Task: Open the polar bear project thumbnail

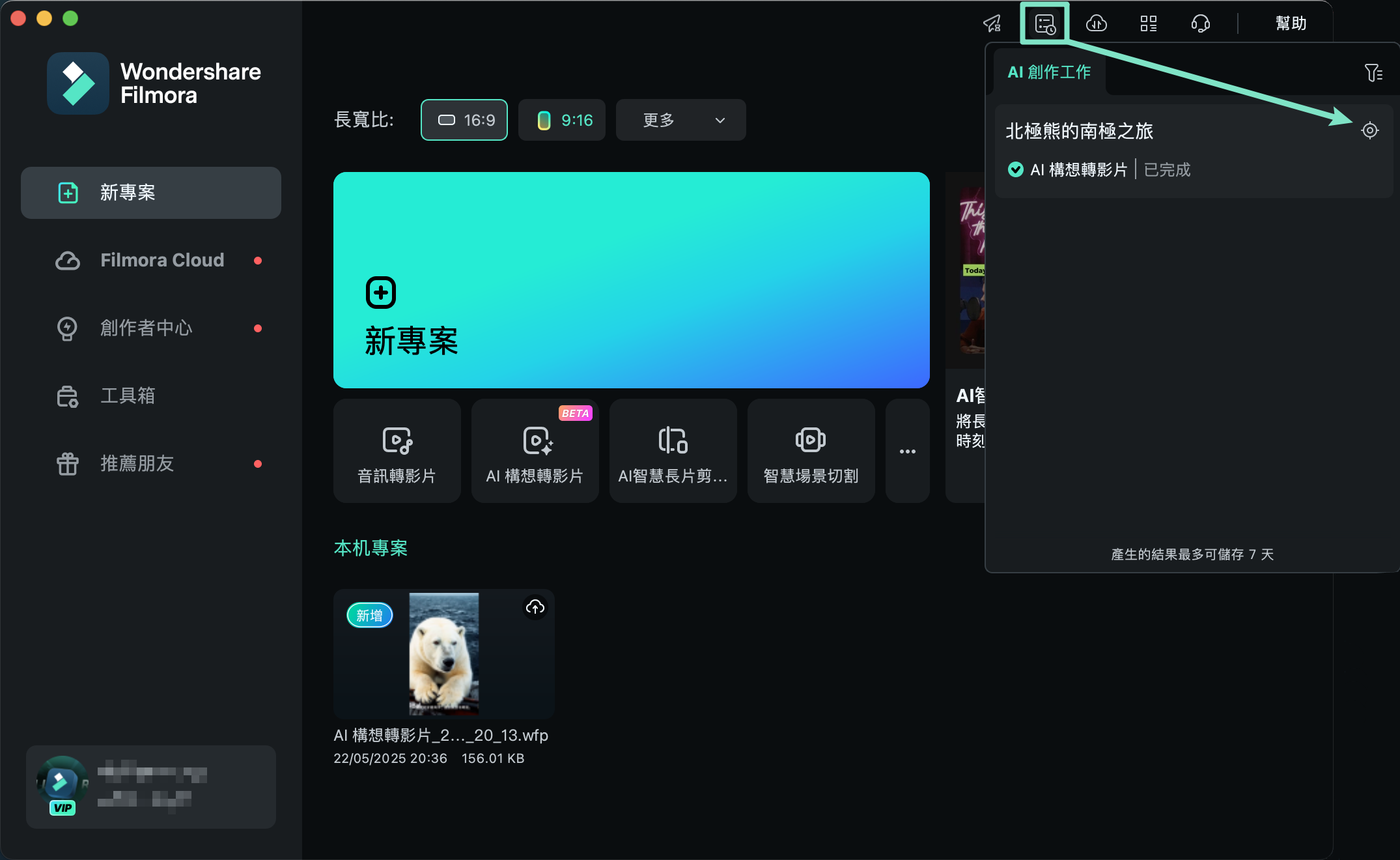Action: pyautogui.click(x=444, y=654)
